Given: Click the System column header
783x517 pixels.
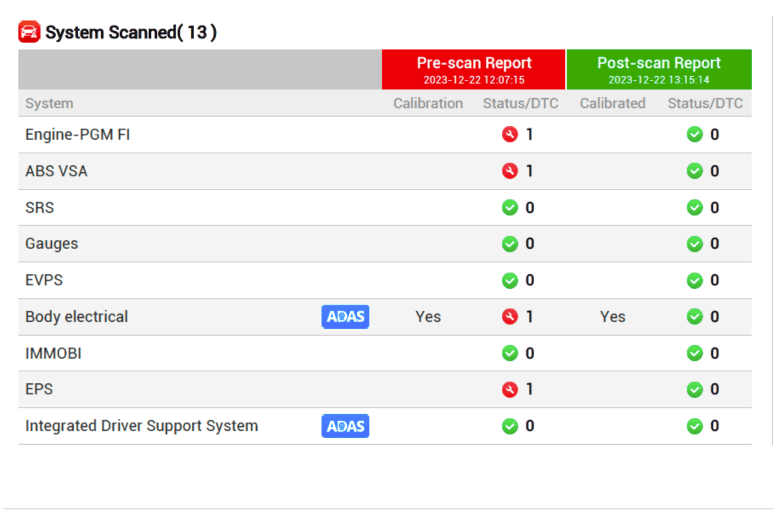Looking at the screenshot, I should coord(49,103).
